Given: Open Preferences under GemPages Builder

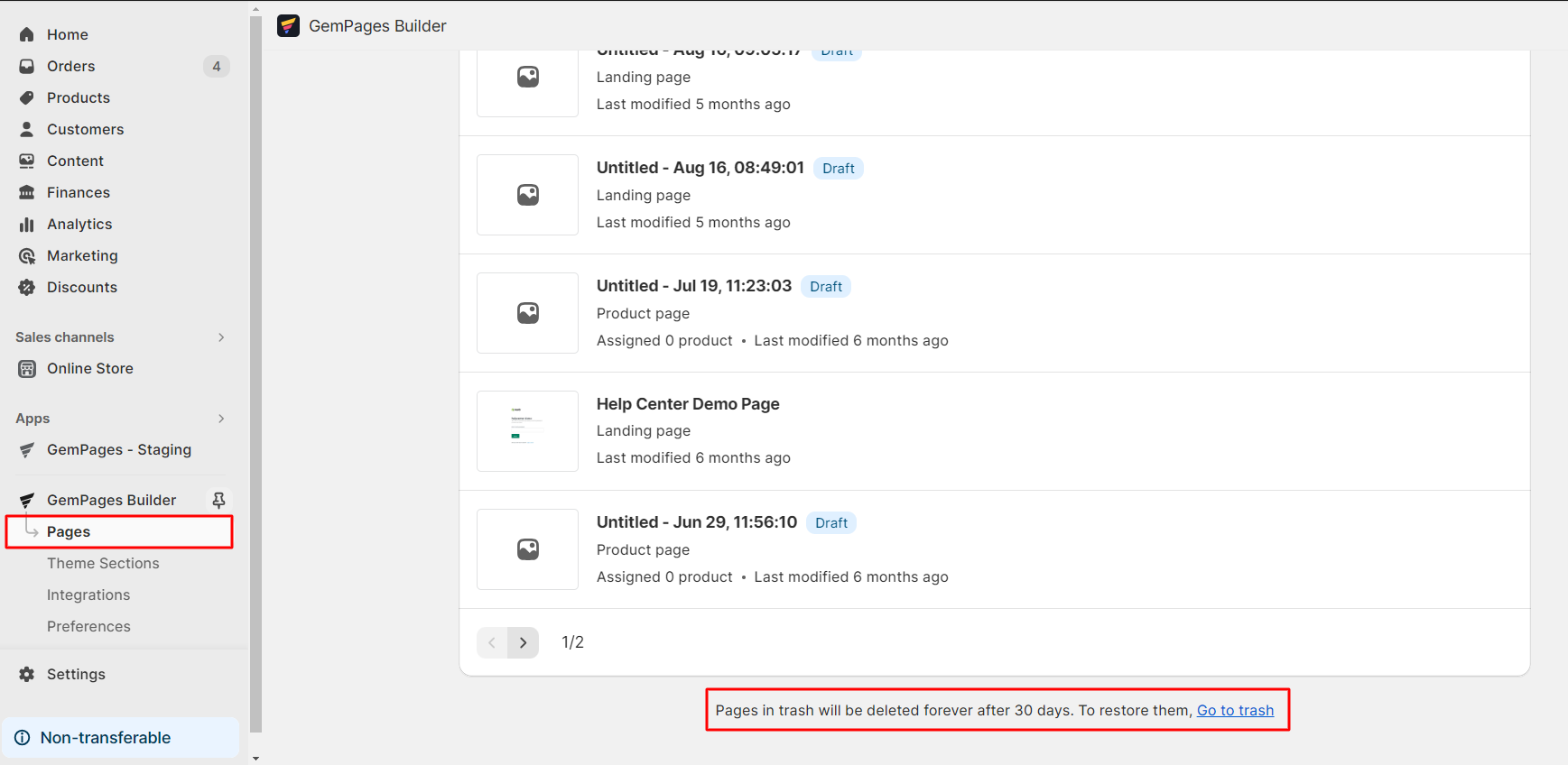Looking at the screenshot, I should (88, 626).
